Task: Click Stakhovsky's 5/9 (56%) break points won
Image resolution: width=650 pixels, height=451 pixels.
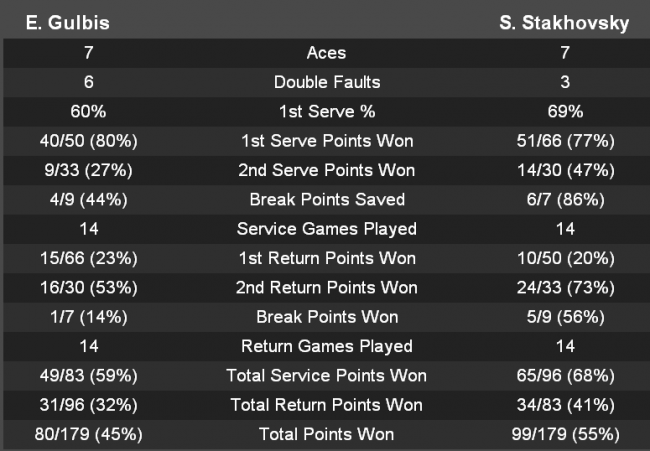Action: (x=564, y=317)
